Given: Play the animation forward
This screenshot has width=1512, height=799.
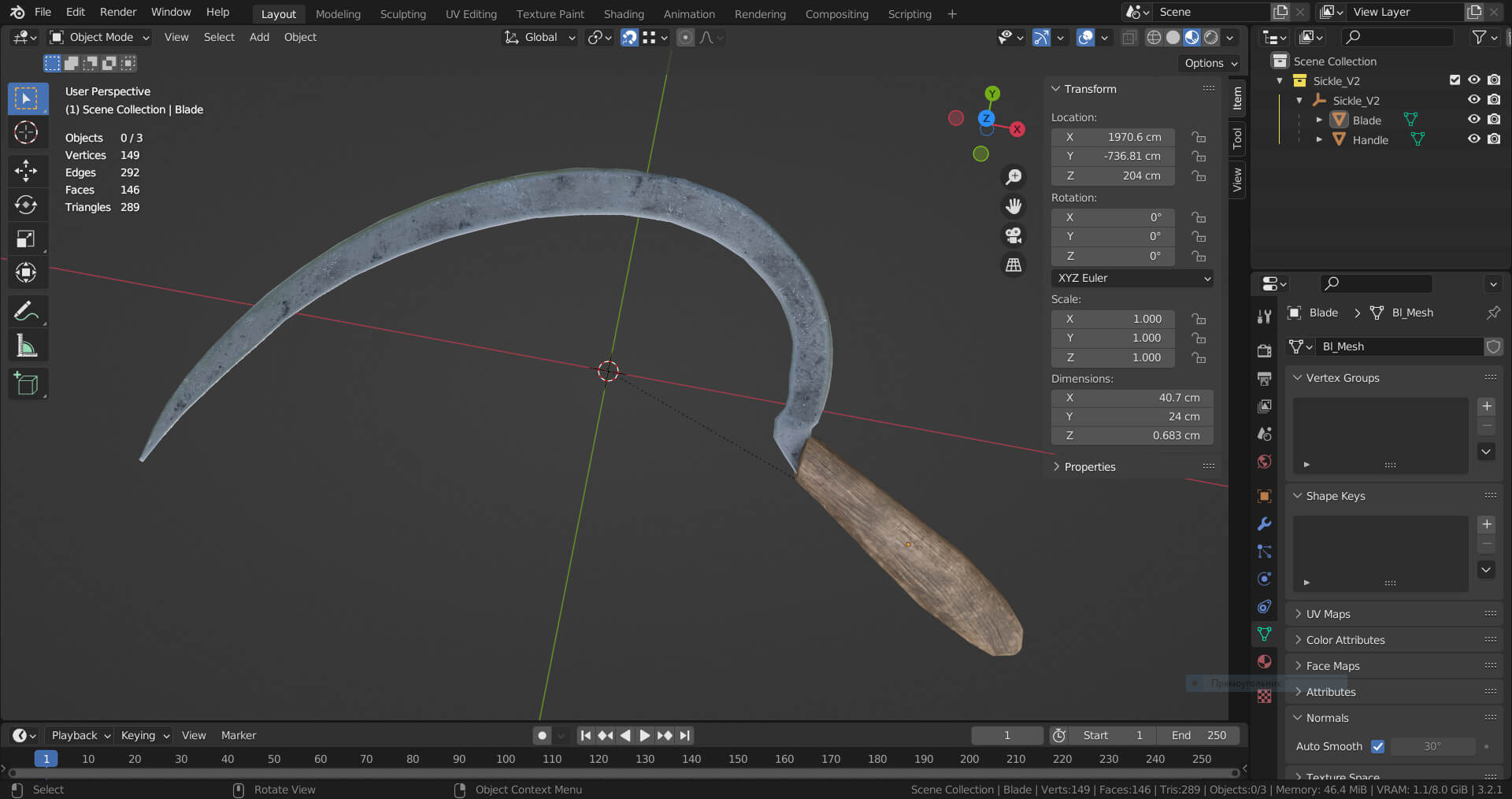Looking at the screenshot, I should point(645,735).
